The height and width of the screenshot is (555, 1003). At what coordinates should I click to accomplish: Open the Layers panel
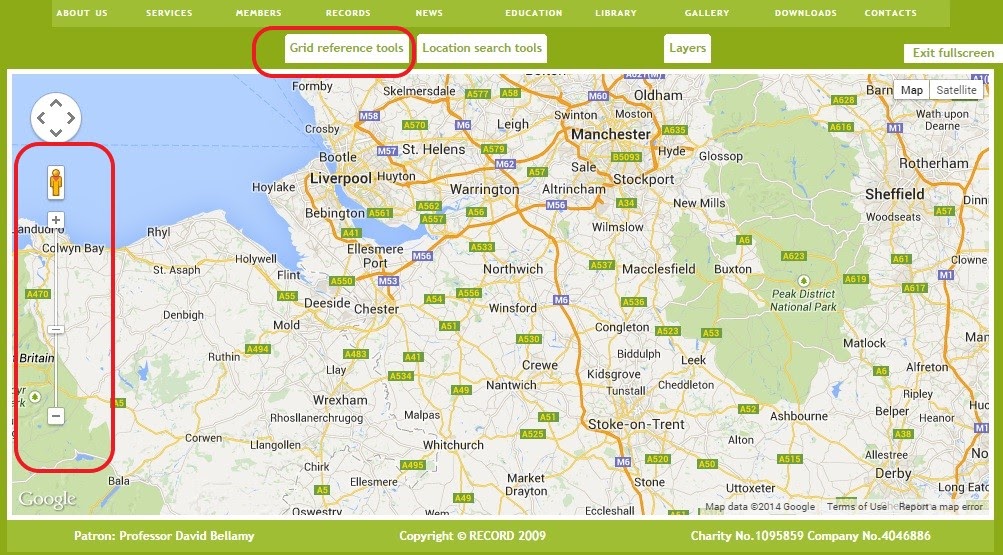pos(688,48)
